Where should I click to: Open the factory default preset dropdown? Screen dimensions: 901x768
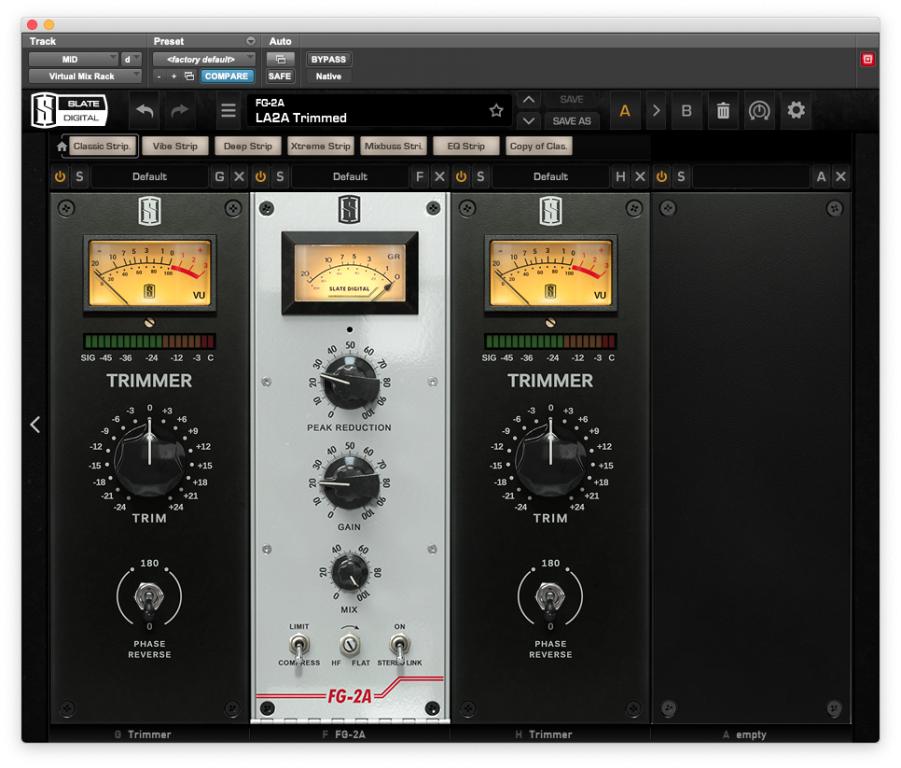pyautogui.click(x=204, y=59)
